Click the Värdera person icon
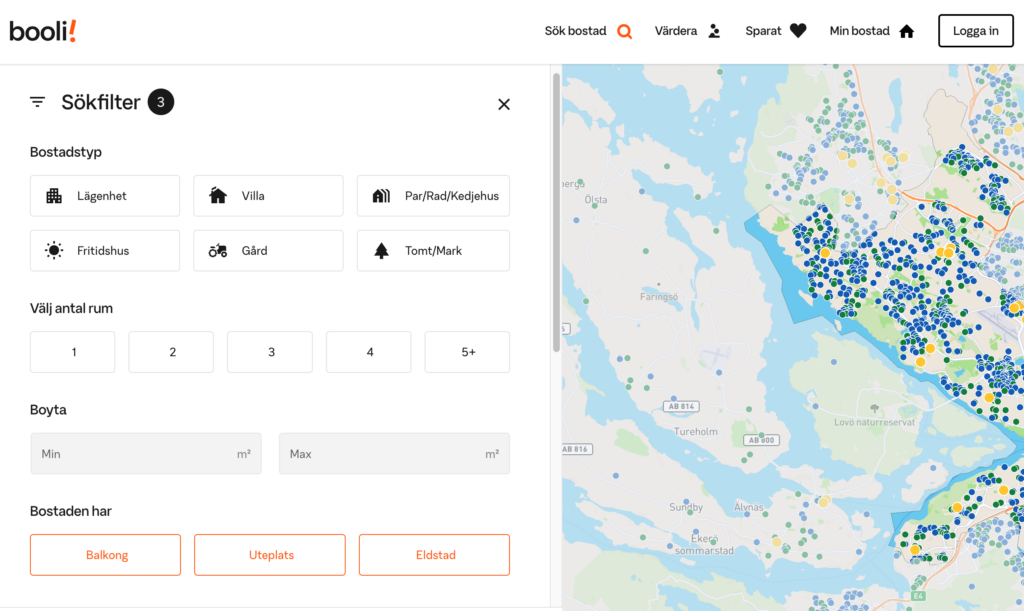Viewport: 1024px width, 611px height. [x=714, y=31]
